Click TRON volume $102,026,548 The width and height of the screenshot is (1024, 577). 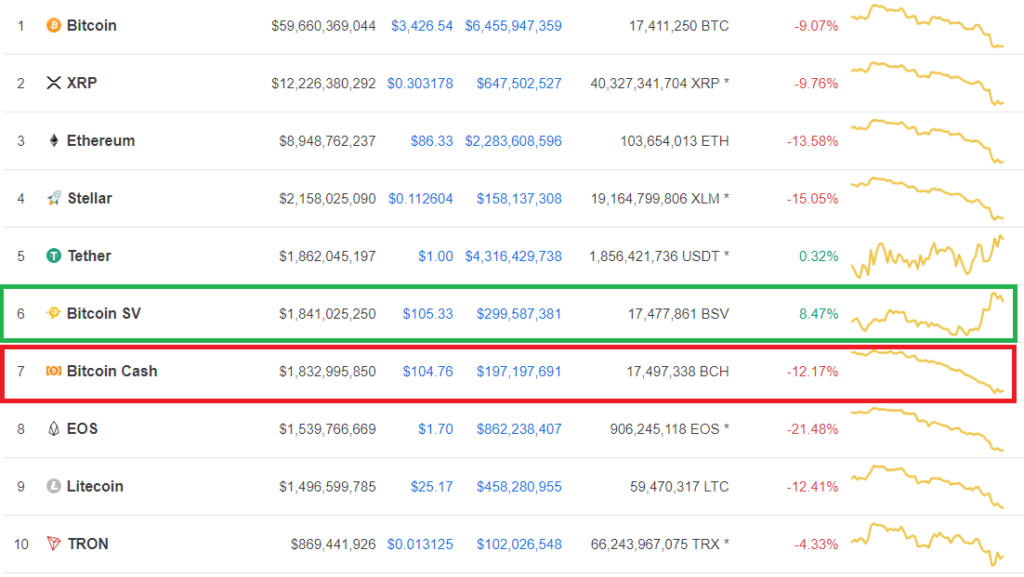(x=519, y=544)
